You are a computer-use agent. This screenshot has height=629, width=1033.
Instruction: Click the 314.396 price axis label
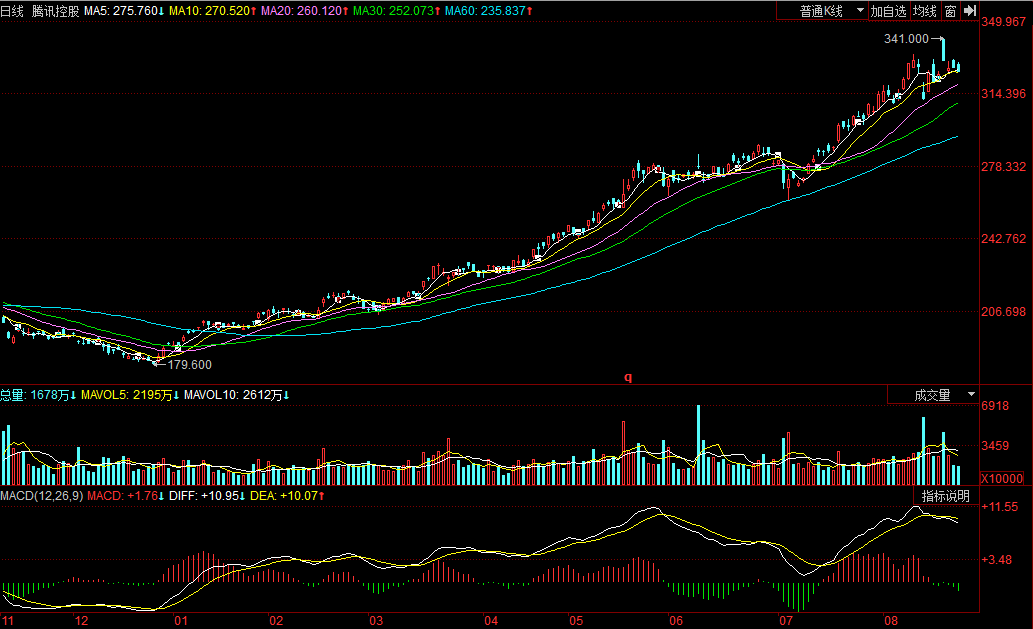[x=1003, y=94]
